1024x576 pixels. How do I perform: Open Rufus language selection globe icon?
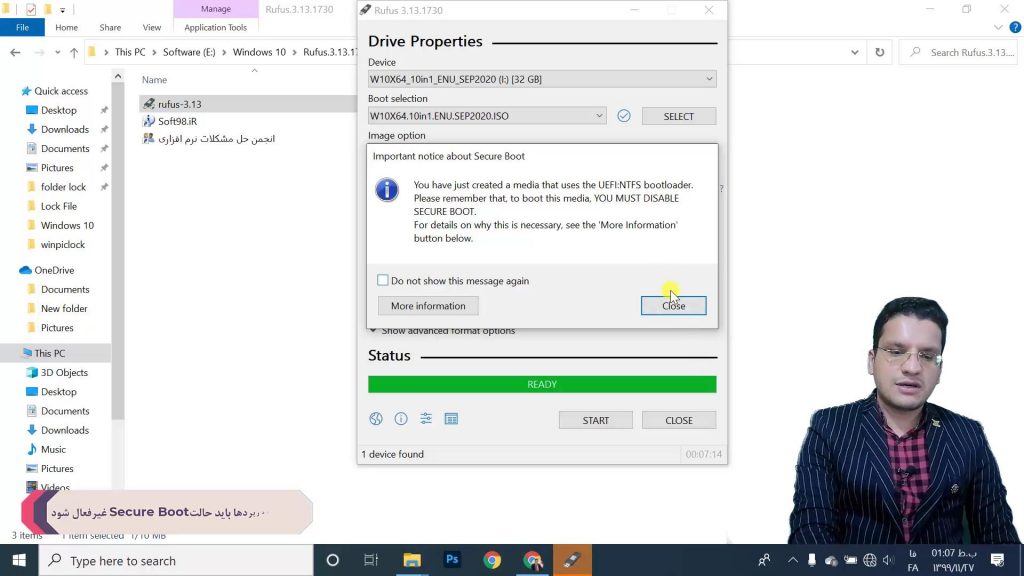376,419
